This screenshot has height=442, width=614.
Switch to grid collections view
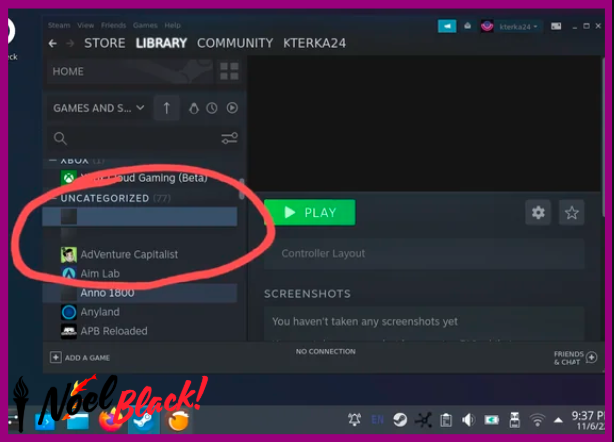point(229,71)
